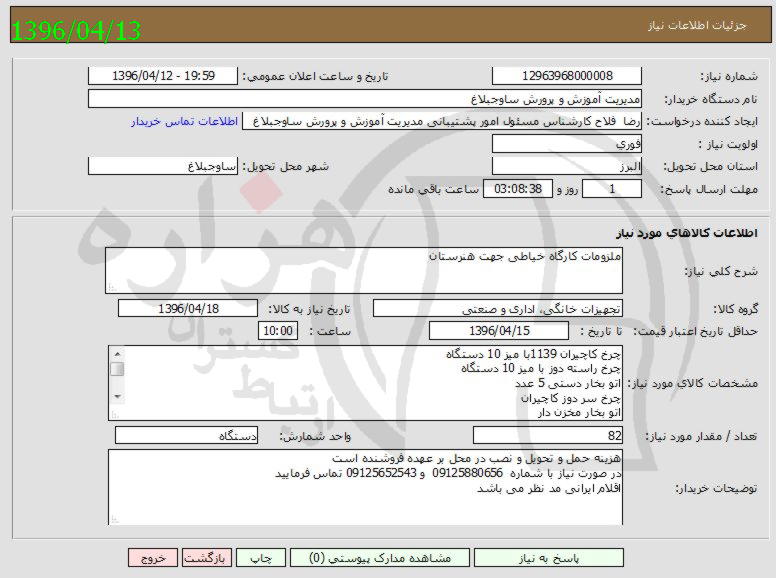Click the line 'اتو بخار دستی 5 عدد'

pyautogui.click(x=568, y=384)
